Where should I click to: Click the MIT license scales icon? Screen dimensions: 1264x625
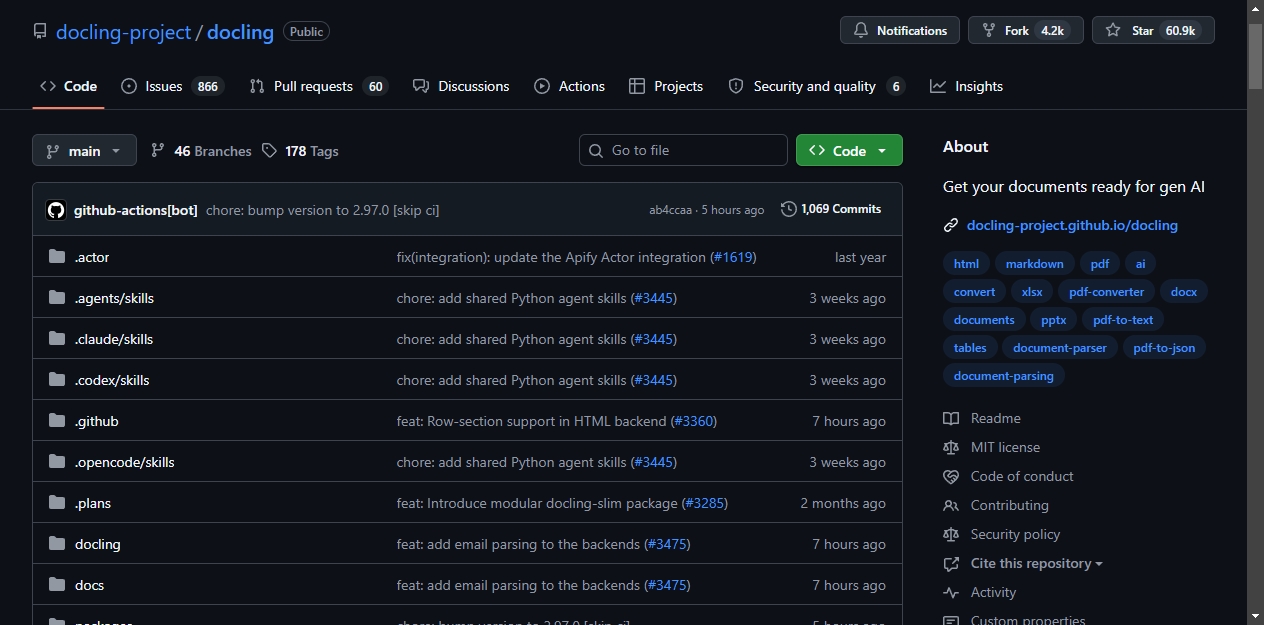951,447
